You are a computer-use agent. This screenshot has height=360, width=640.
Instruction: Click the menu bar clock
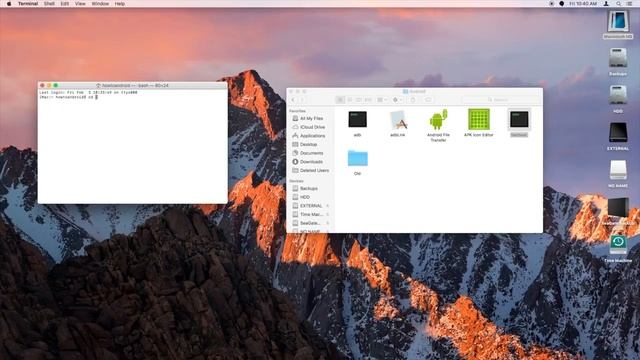pos(583,4)
